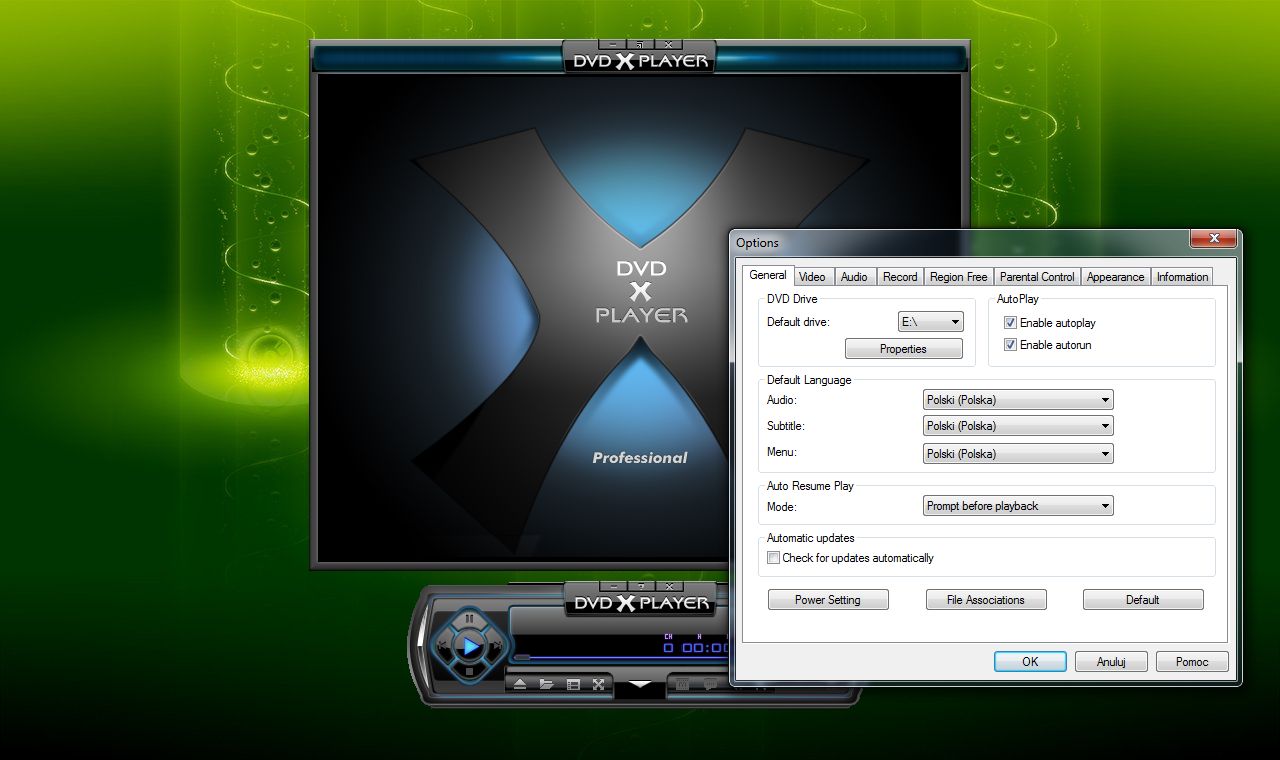The width and height of the screenshot is (1280, 760).
Task: Expand the Auto Resume Play Mode dropdown
Action: [x=1018, y=506]
